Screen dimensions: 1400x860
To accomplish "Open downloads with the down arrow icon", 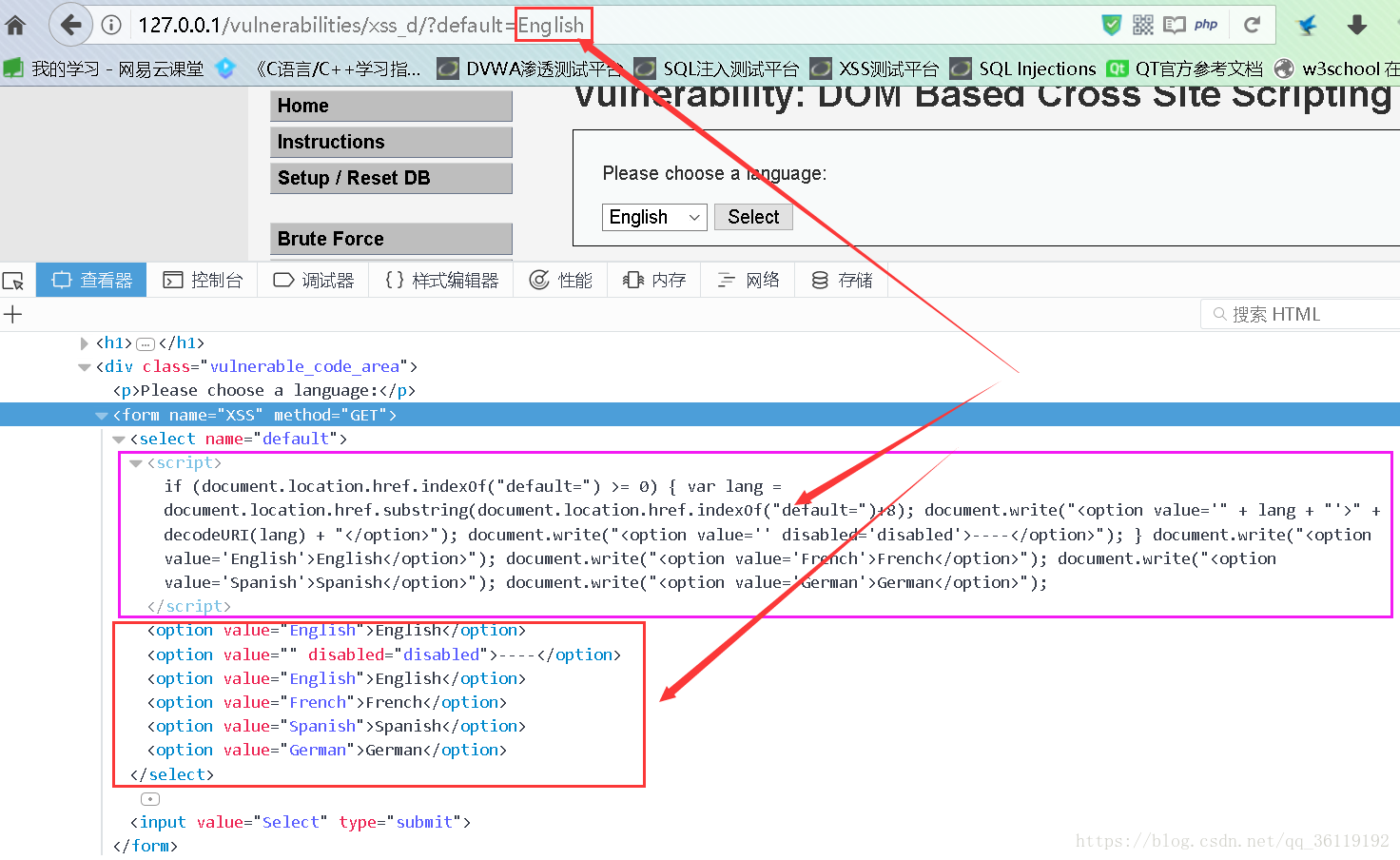I will click(x=1357, y=25).
